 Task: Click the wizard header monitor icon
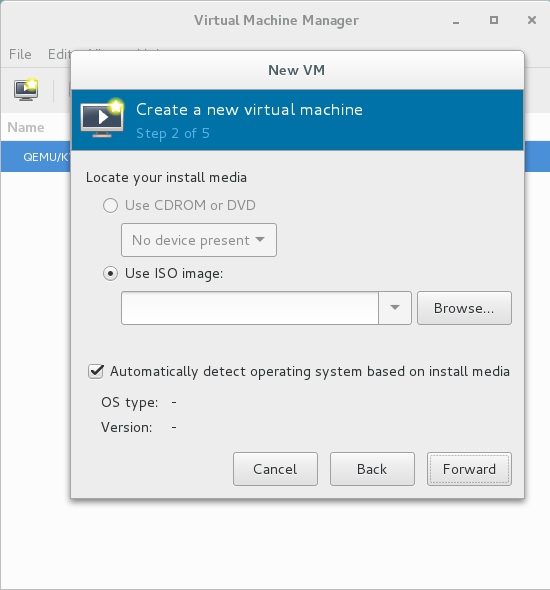point(102,119)
